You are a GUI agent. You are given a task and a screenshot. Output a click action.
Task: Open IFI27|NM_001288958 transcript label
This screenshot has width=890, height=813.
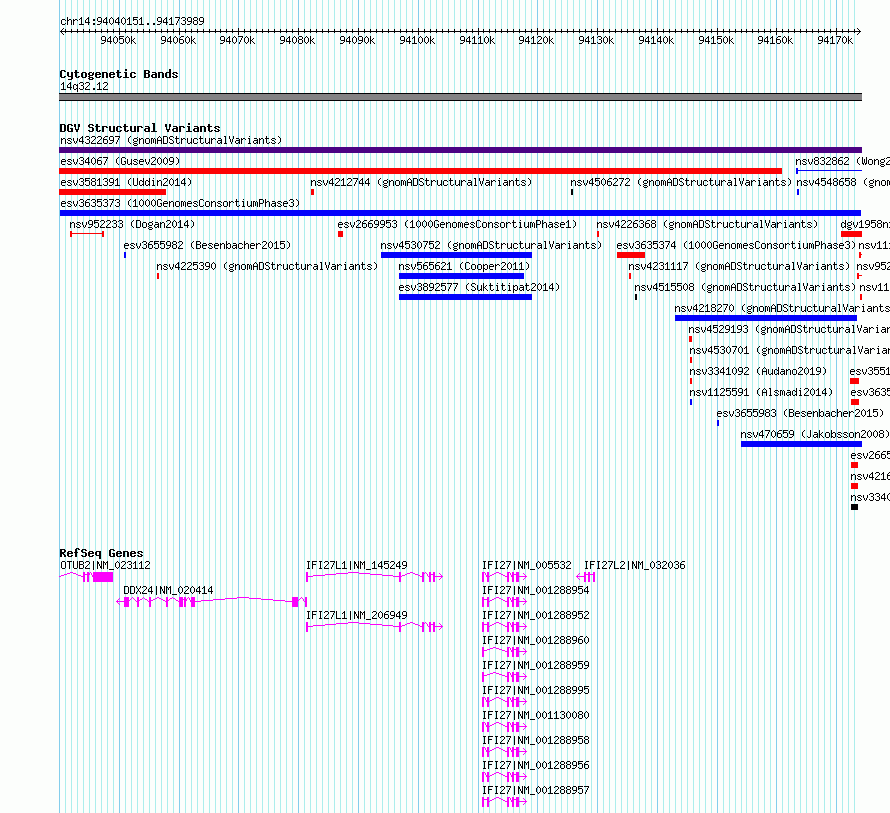point(536,740)
